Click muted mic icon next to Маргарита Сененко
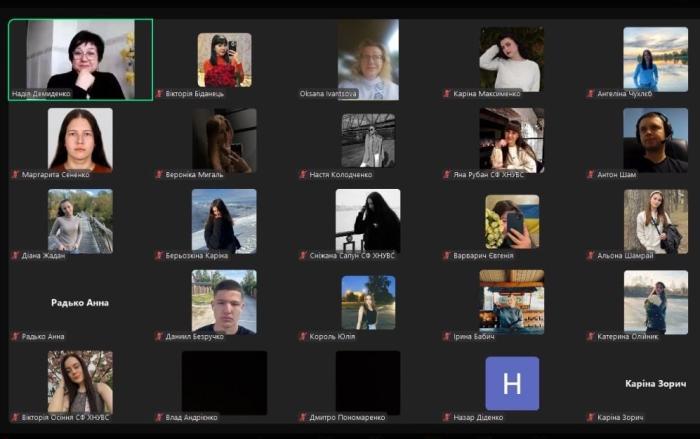The image size is (700, 439). pyautogui.click(x=15, y=174)
